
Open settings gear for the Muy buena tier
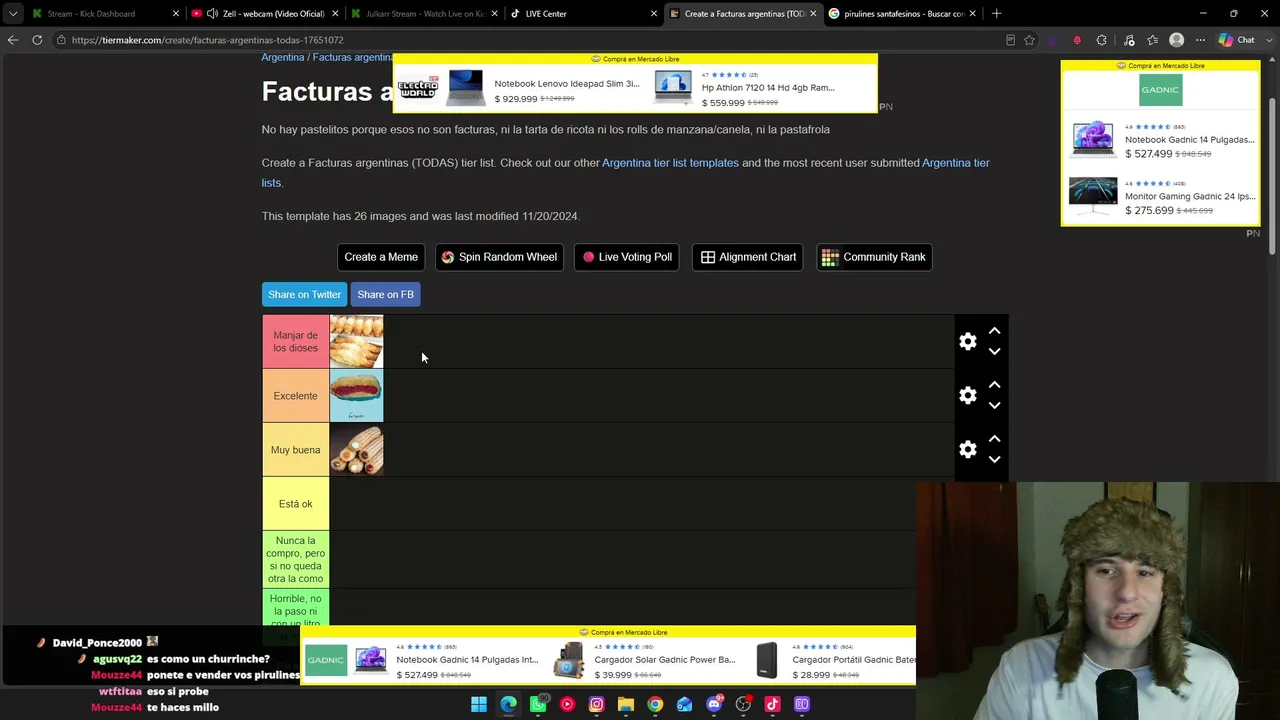point(967,450)
